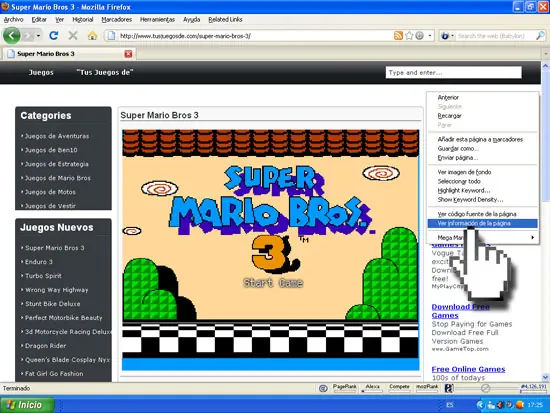Screen dimensions: 550x413
Task: Click the RSS feed icon in address bar
Action: pos(398,35)
